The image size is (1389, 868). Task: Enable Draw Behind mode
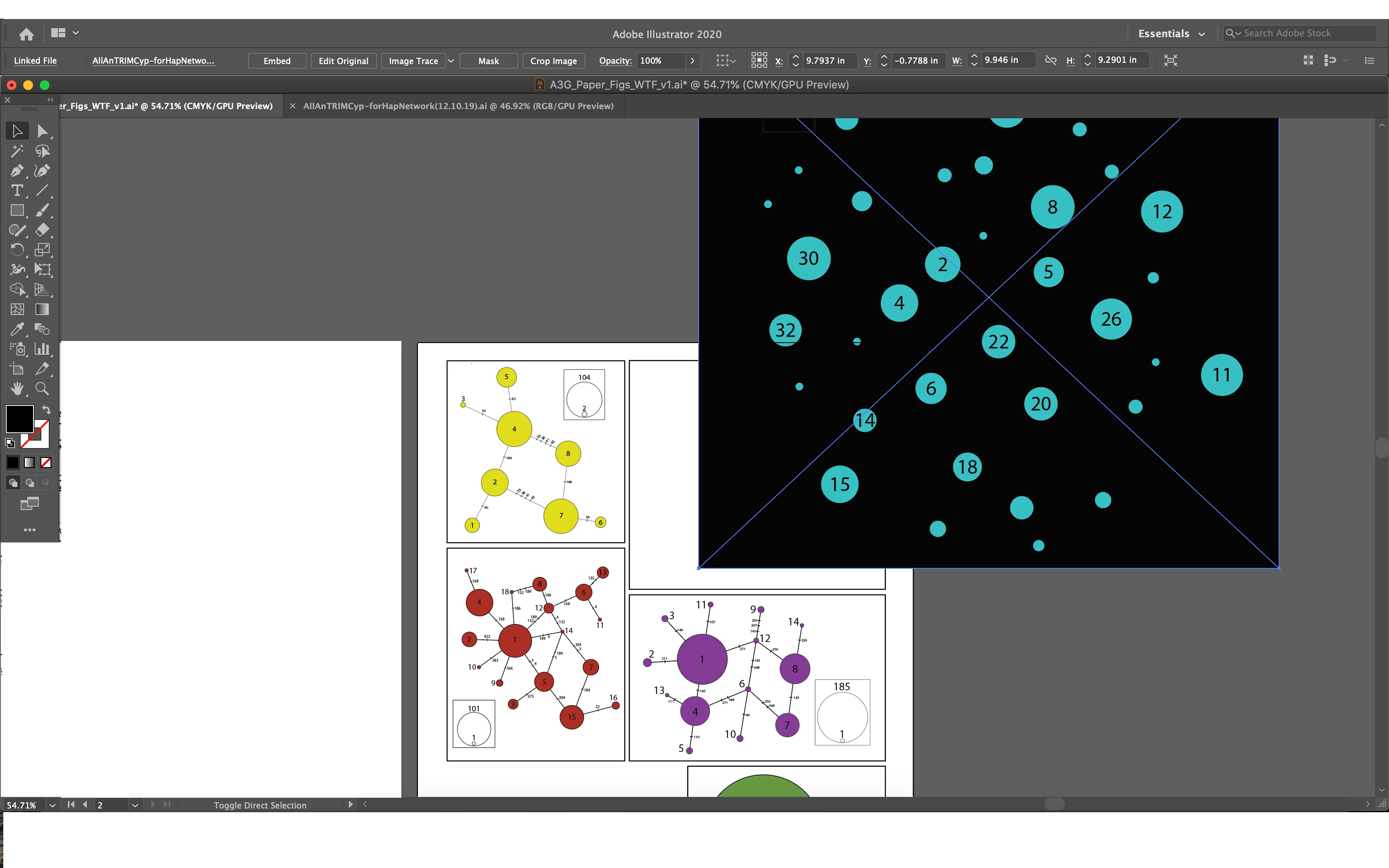coord(29,483)
